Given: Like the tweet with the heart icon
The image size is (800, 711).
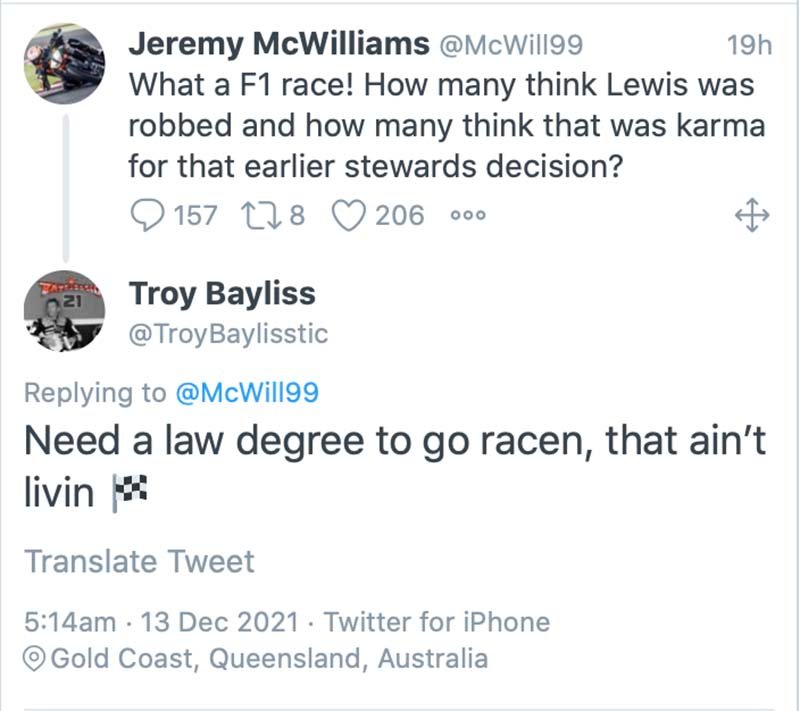Looking at the screenshot, I should click(350, 215).
